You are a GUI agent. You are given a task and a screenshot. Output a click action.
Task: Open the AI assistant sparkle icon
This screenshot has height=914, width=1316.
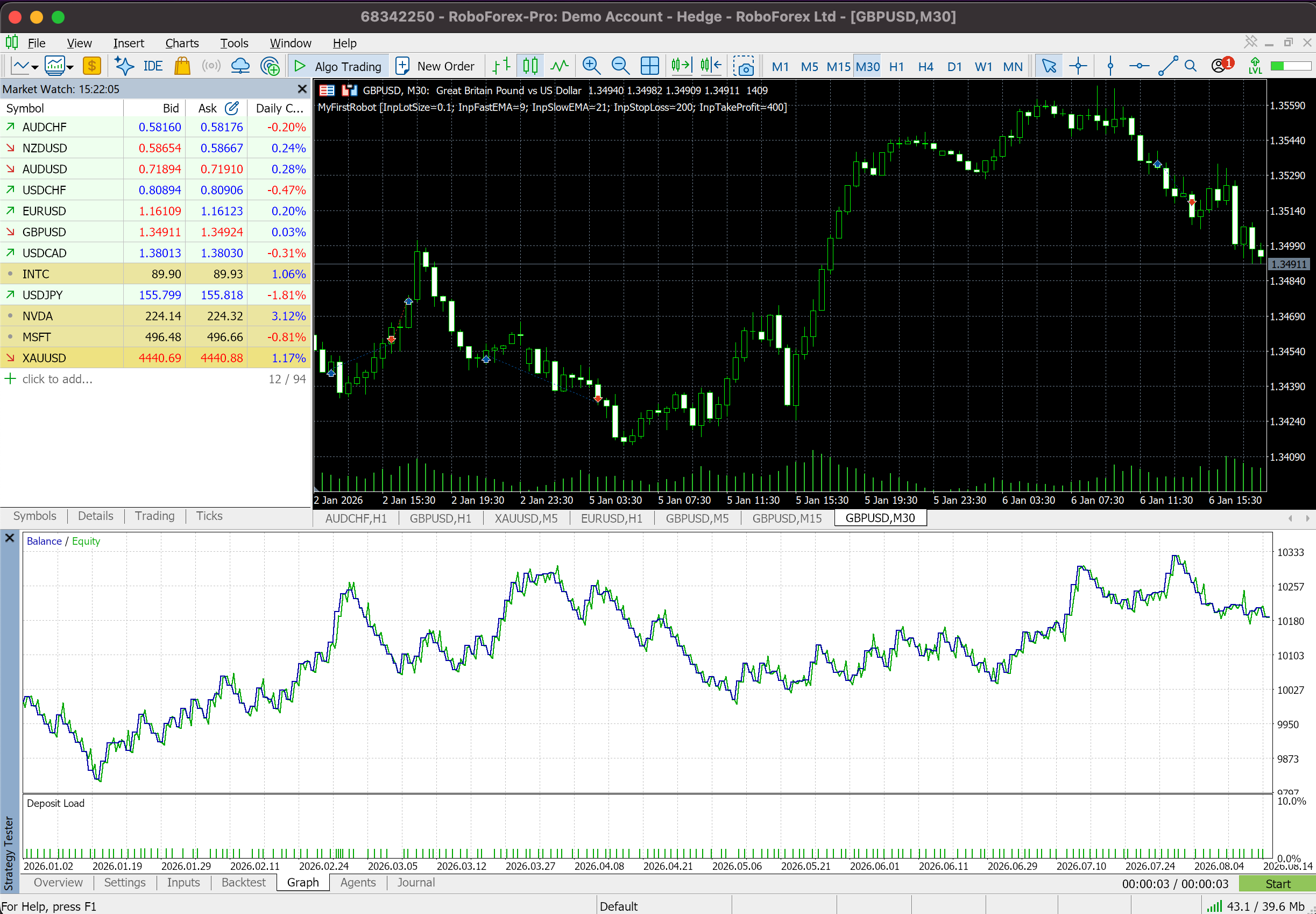[x=124, y=66]
